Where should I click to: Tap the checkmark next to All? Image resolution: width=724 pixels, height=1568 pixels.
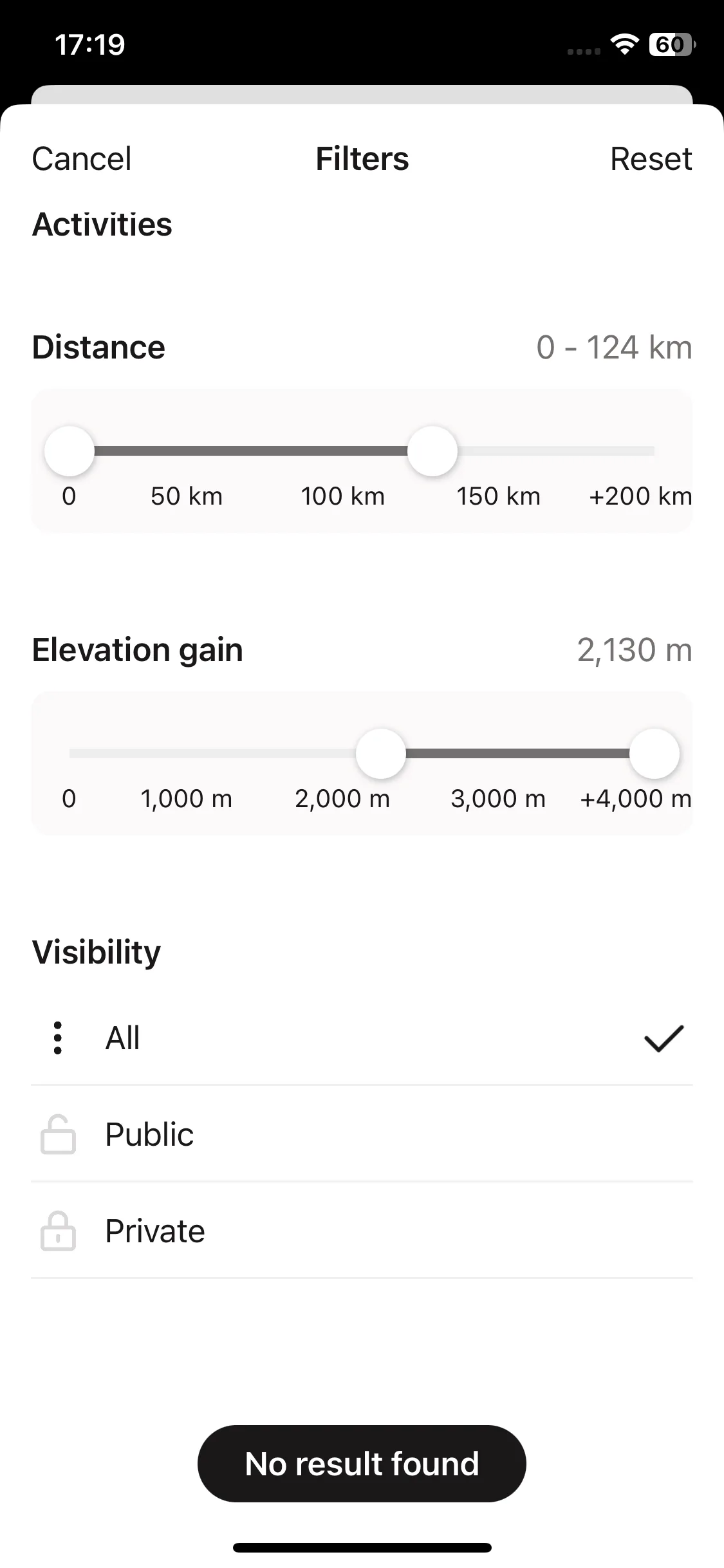click(664, 1038)
